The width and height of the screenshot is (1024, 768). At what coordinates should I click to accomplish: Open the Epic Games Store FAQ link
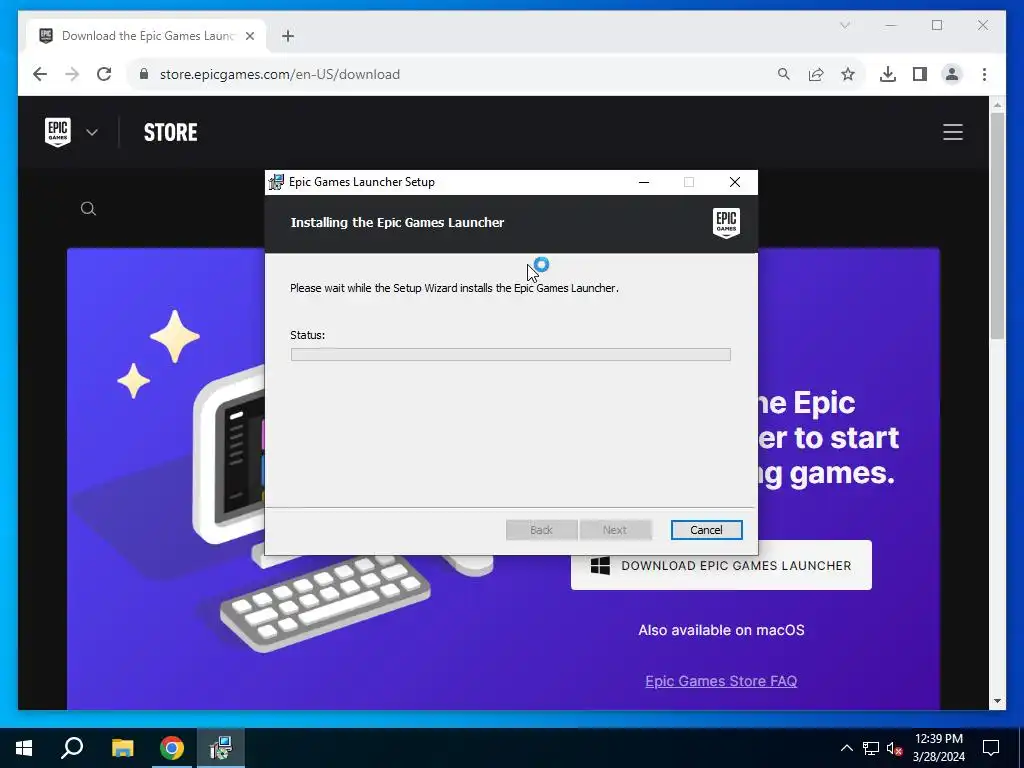tap(721, 680)
